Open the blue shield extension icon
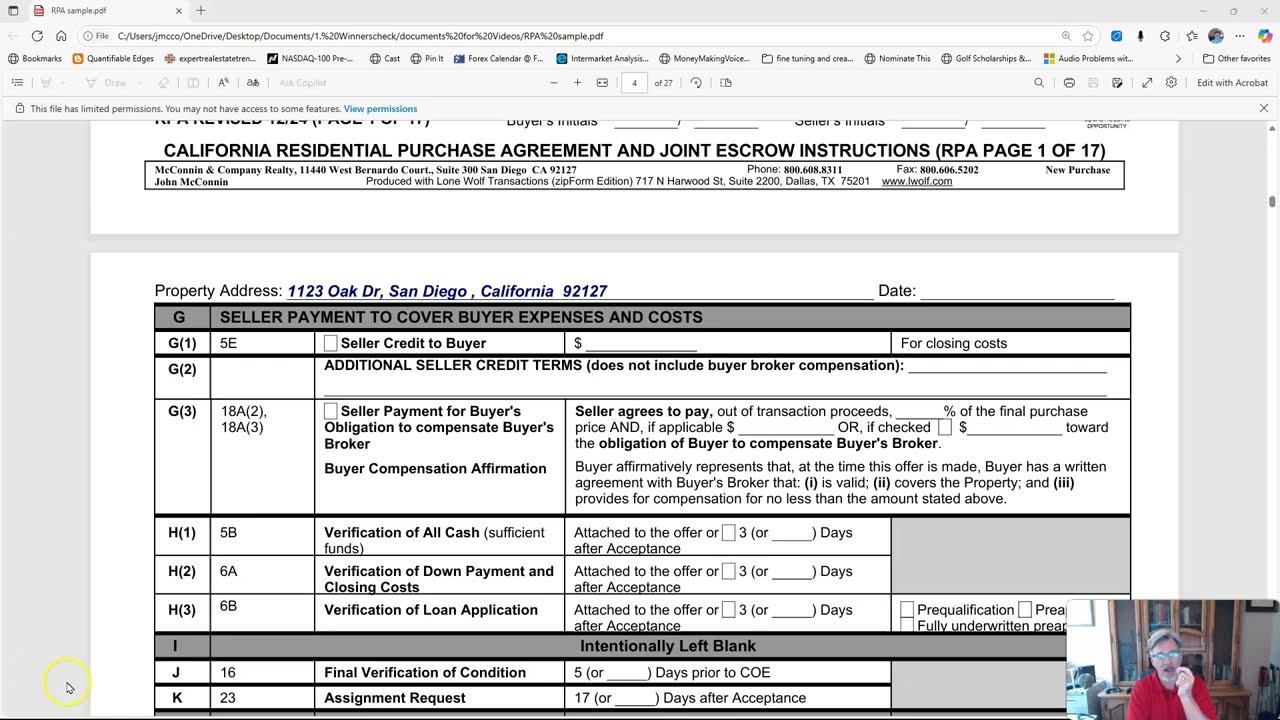The width and height of the screenshot is (1280, 720). [1117, 36]
